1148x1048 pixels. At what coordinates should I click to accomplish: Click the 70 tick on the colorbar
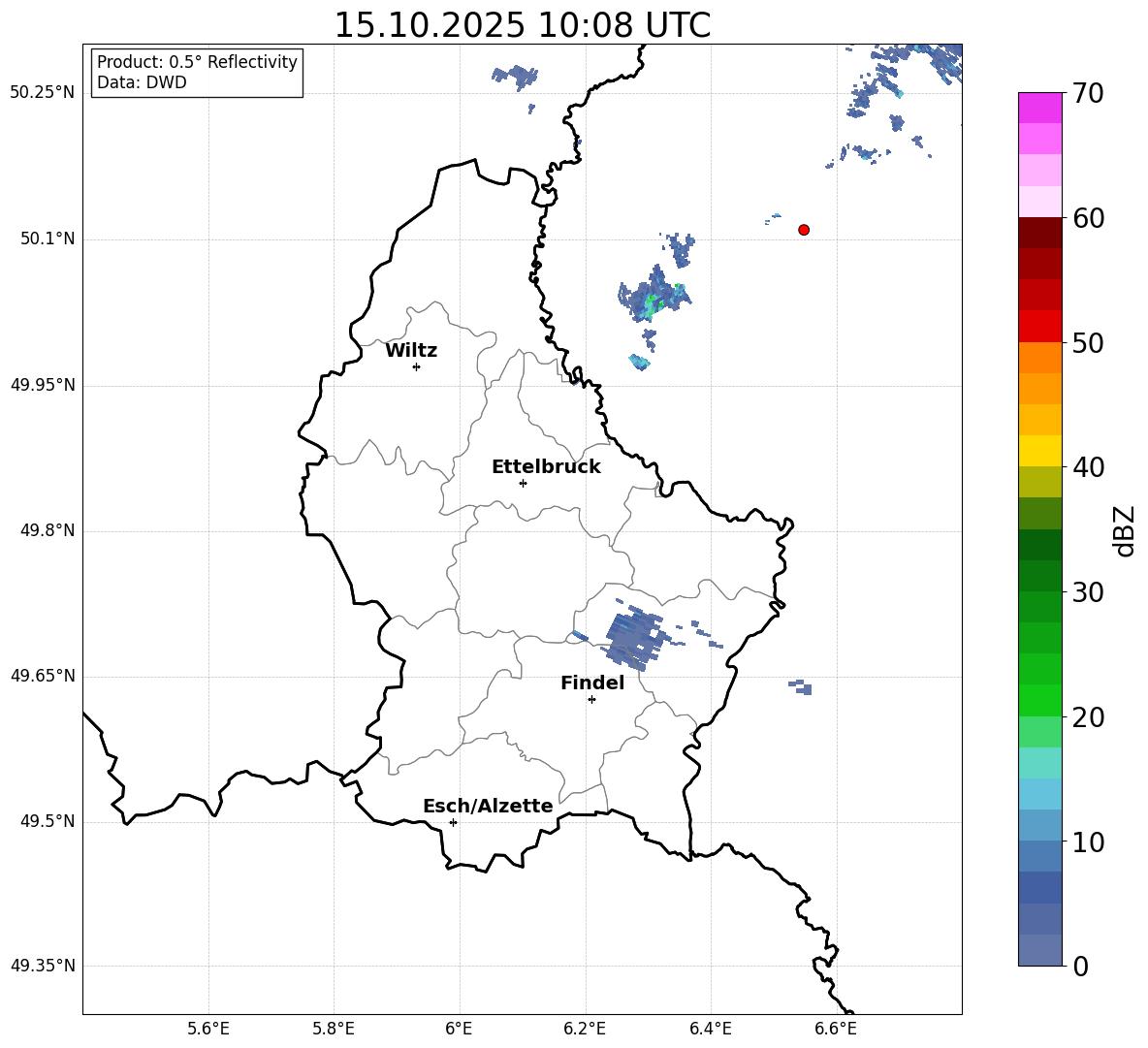tap(1088, 94)
